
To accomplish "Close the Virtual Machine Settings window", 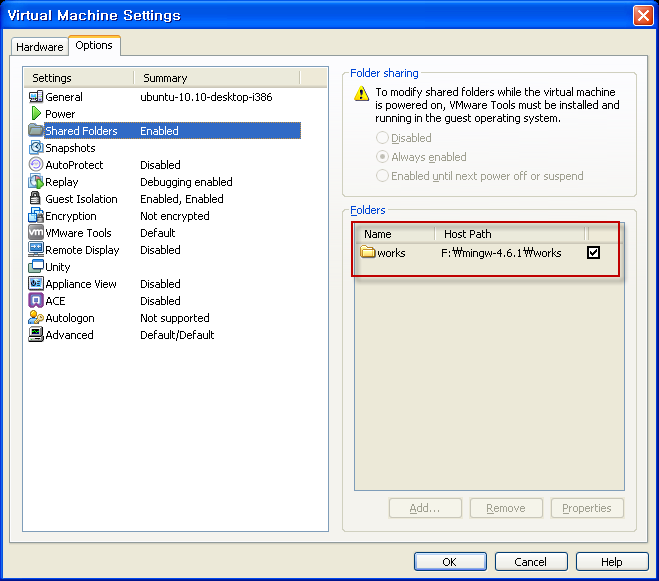I will (x=643, y=16).
